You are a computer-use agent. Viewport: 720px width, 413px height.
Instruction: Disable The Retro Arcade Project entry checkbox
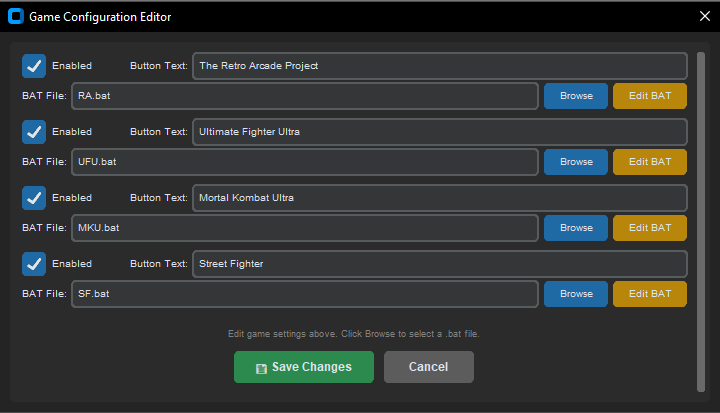[34, 66]
